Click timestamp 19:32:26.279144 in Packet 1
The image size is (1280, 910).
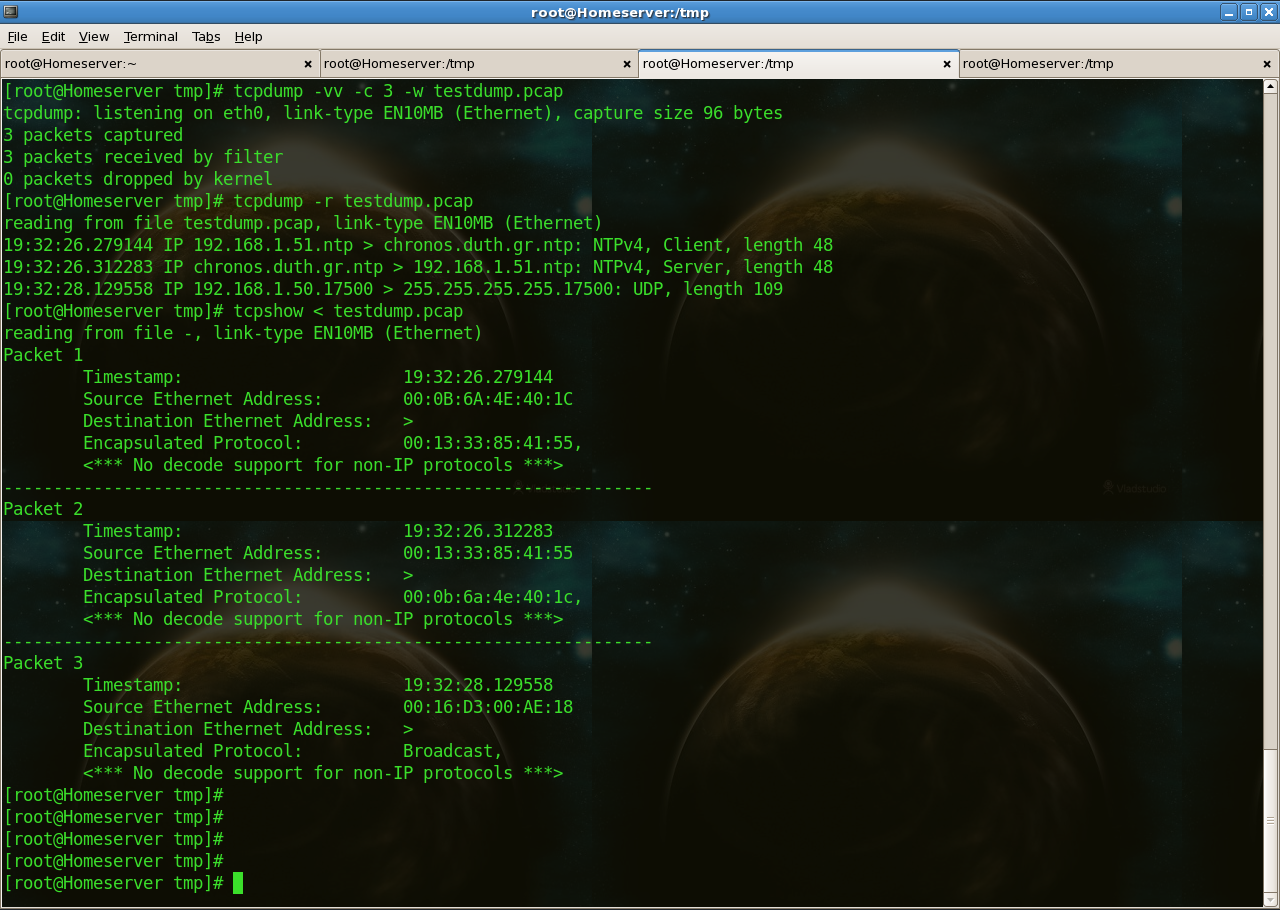(x=478, y=377)
